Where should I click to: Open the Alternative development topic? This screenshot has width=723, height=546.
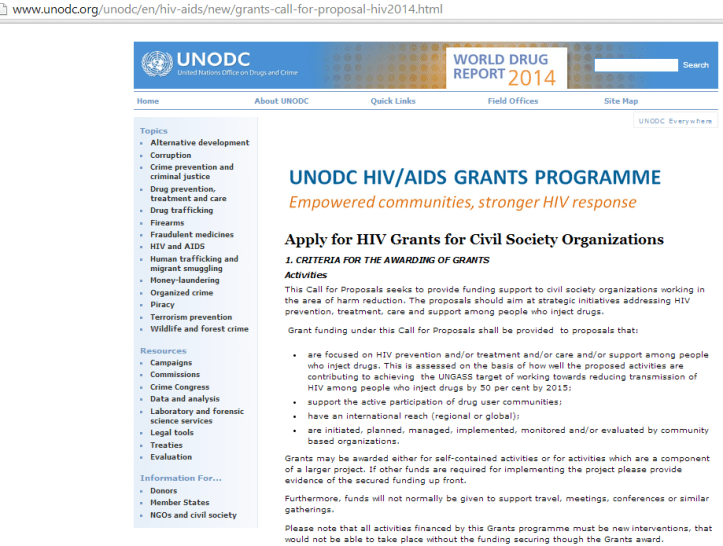point(199,143)
